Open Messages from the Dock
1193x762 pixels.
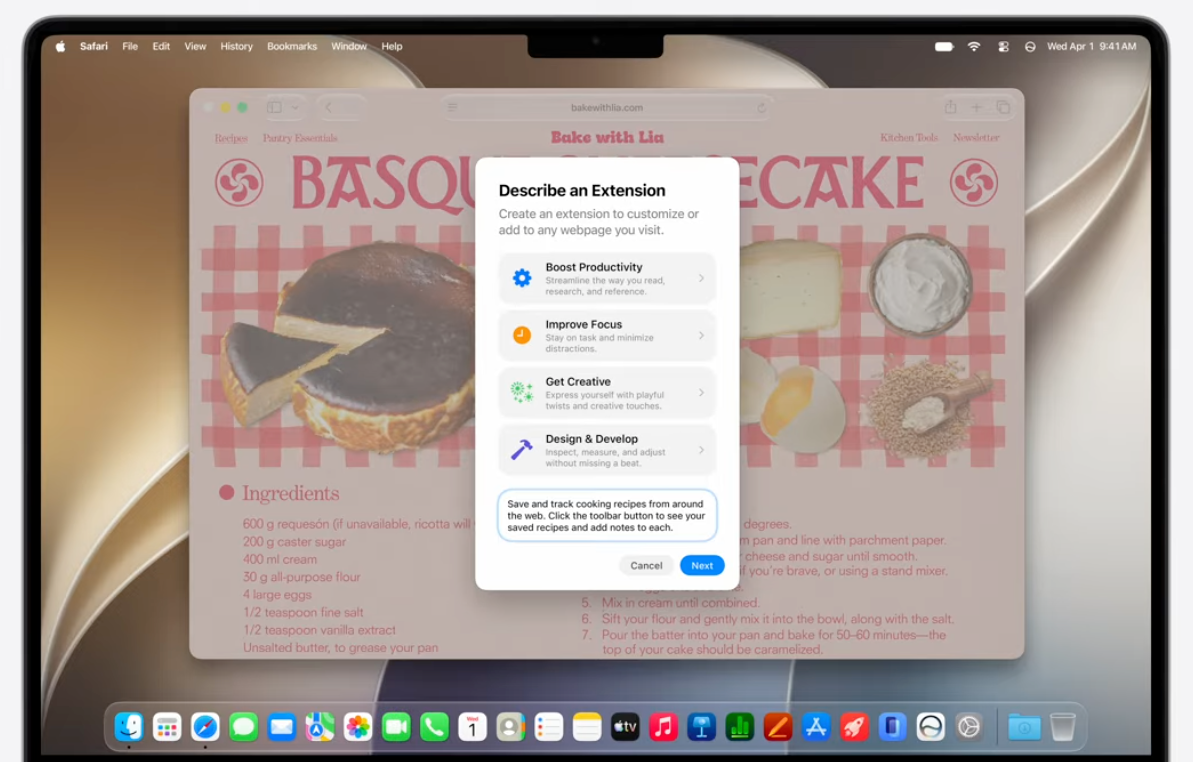pyautogui.click(x=243, y=727)
